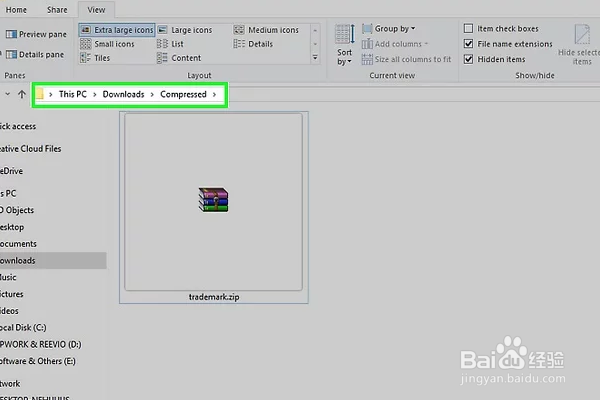
Task: Enable Item check boxes
Action: click(468, 29)
